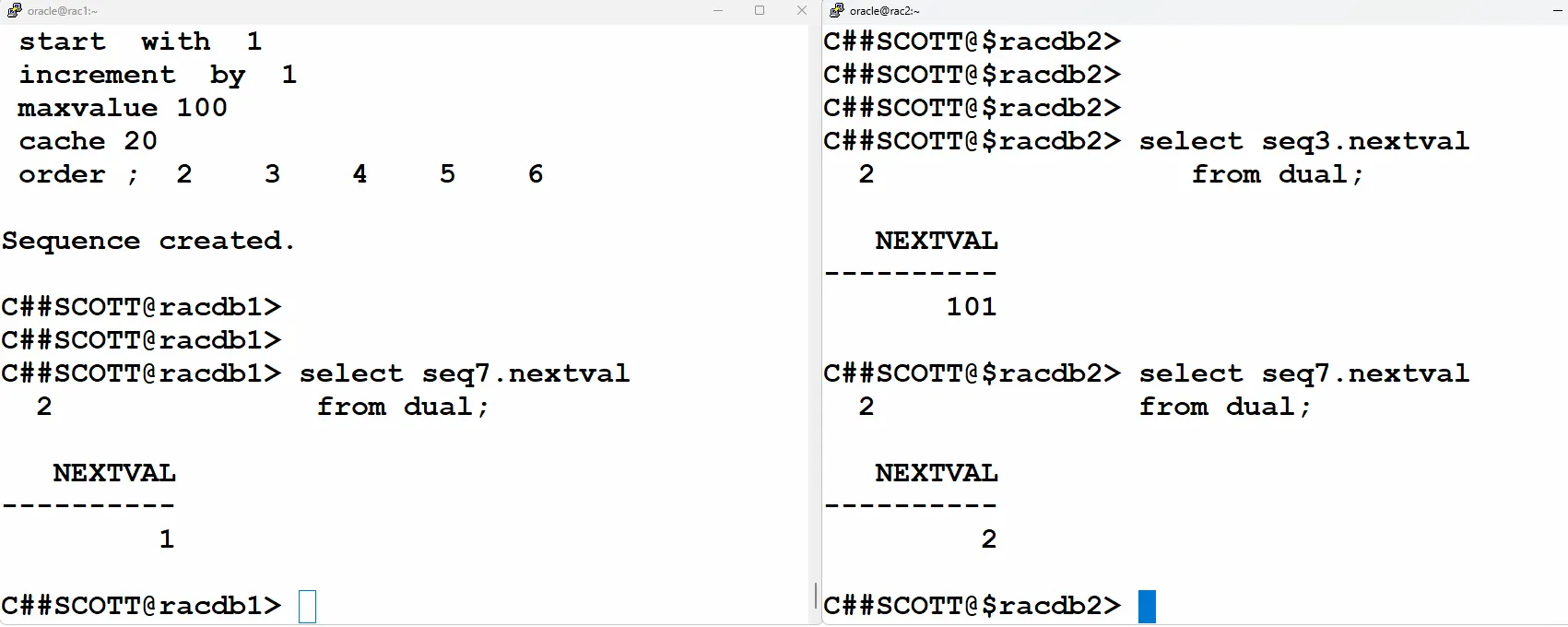The width and height of the screenshot is (1568, 627).
Task: Click "select seq3.nextval" in the rac2 window
Action: (1304, 142)
